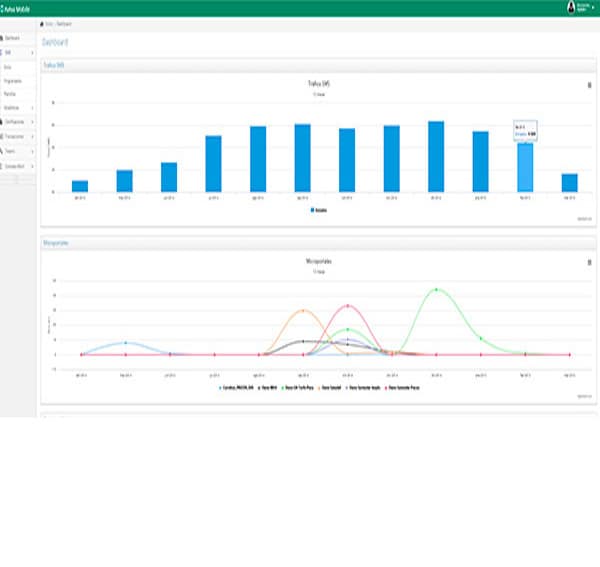Click the peak of the green curve
Screen dimensions: 600x567
coord(436,290)
